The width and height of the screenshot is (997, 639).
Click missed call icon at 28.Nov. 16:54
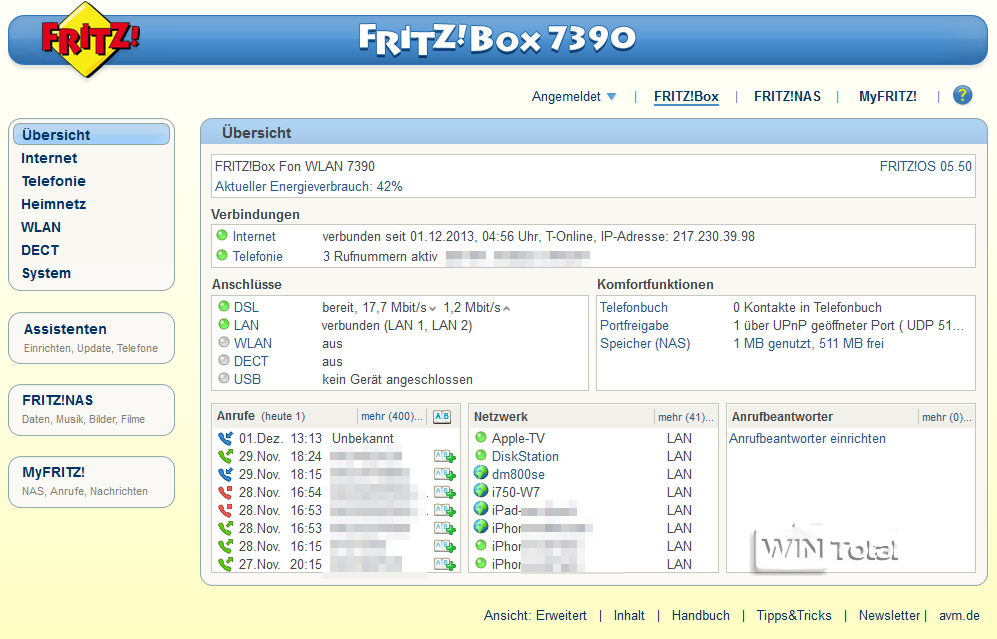pos(225,492)
